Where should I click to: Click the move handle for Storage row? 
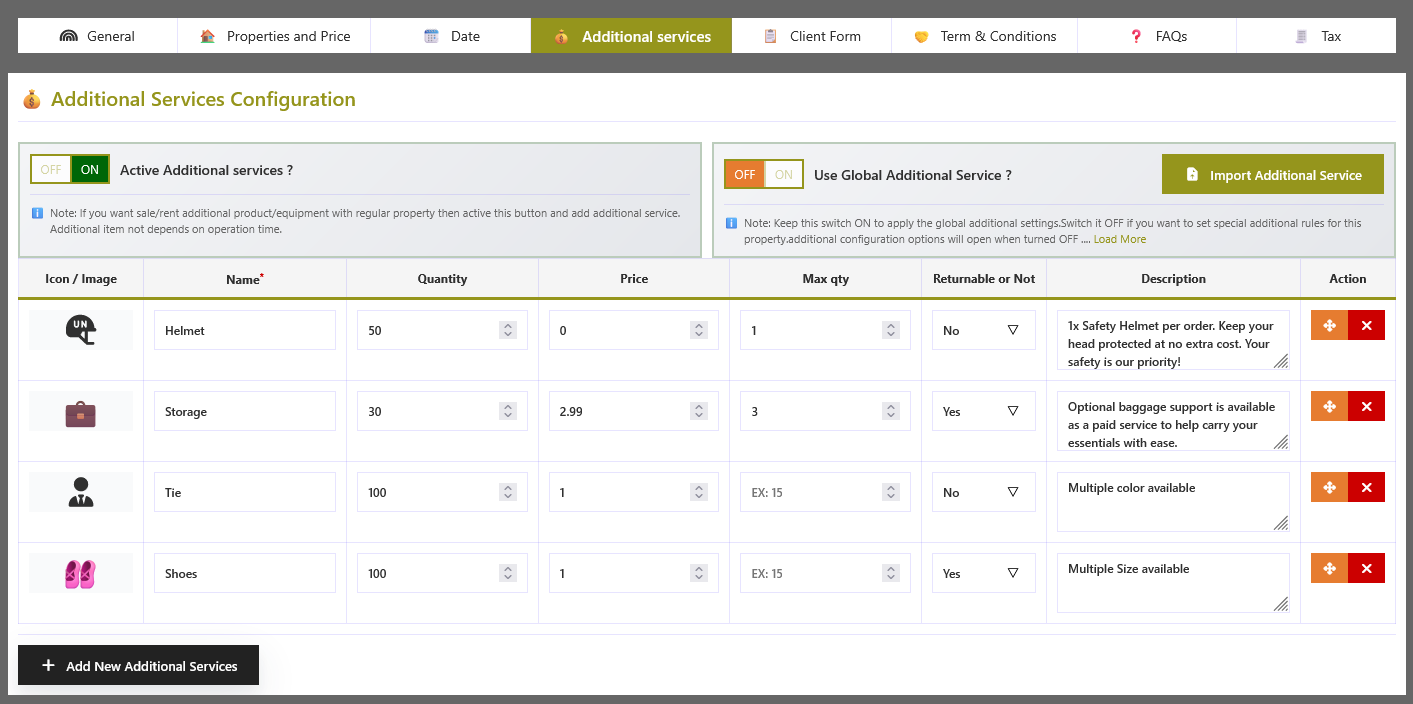click(1329, 406)
